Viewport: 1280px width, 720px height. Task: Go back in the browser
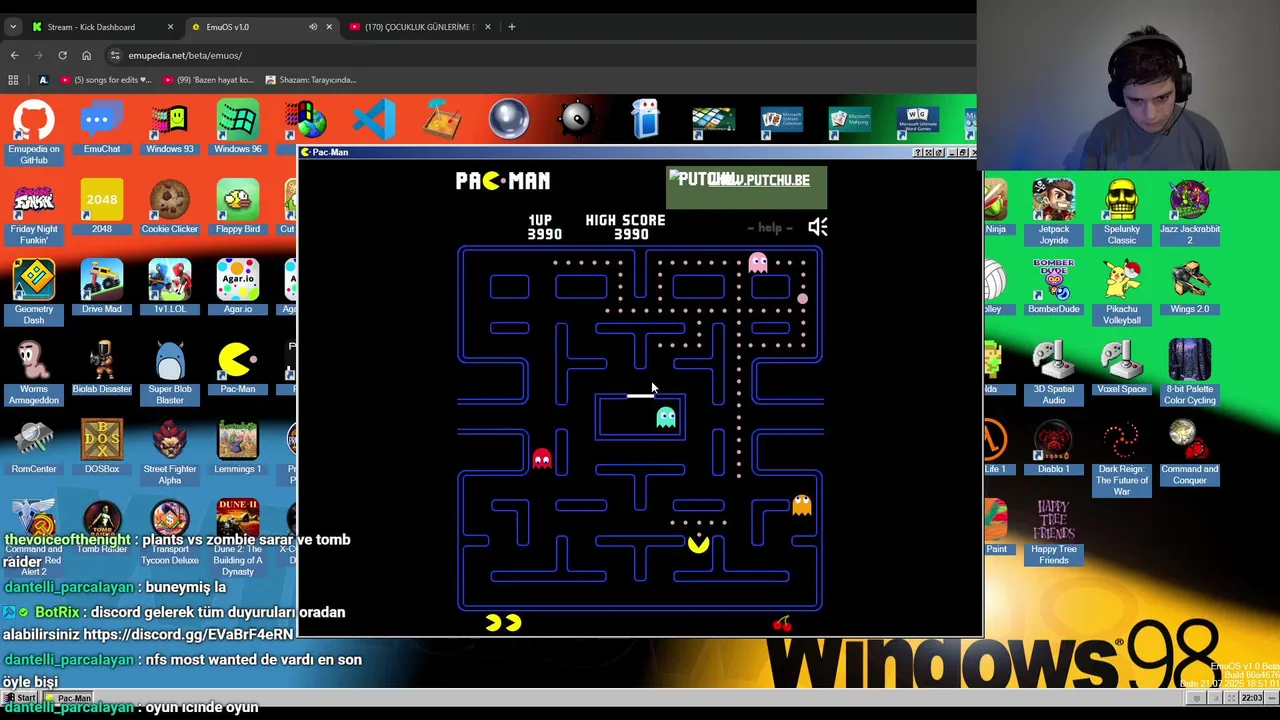pos(14,55)
